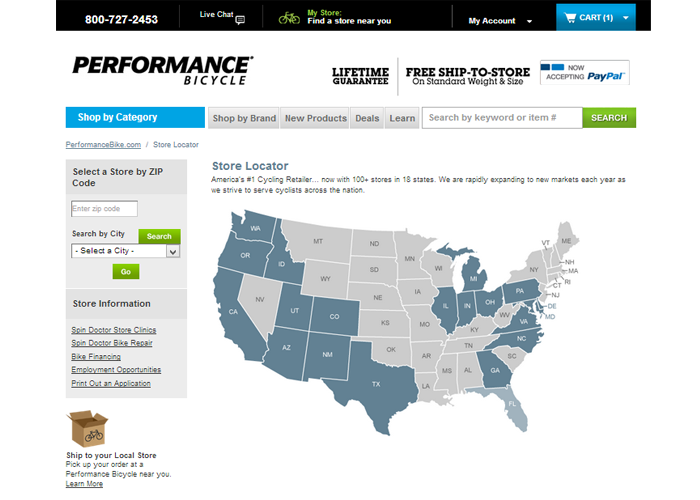Select Arizona on the map

(287, 347)
